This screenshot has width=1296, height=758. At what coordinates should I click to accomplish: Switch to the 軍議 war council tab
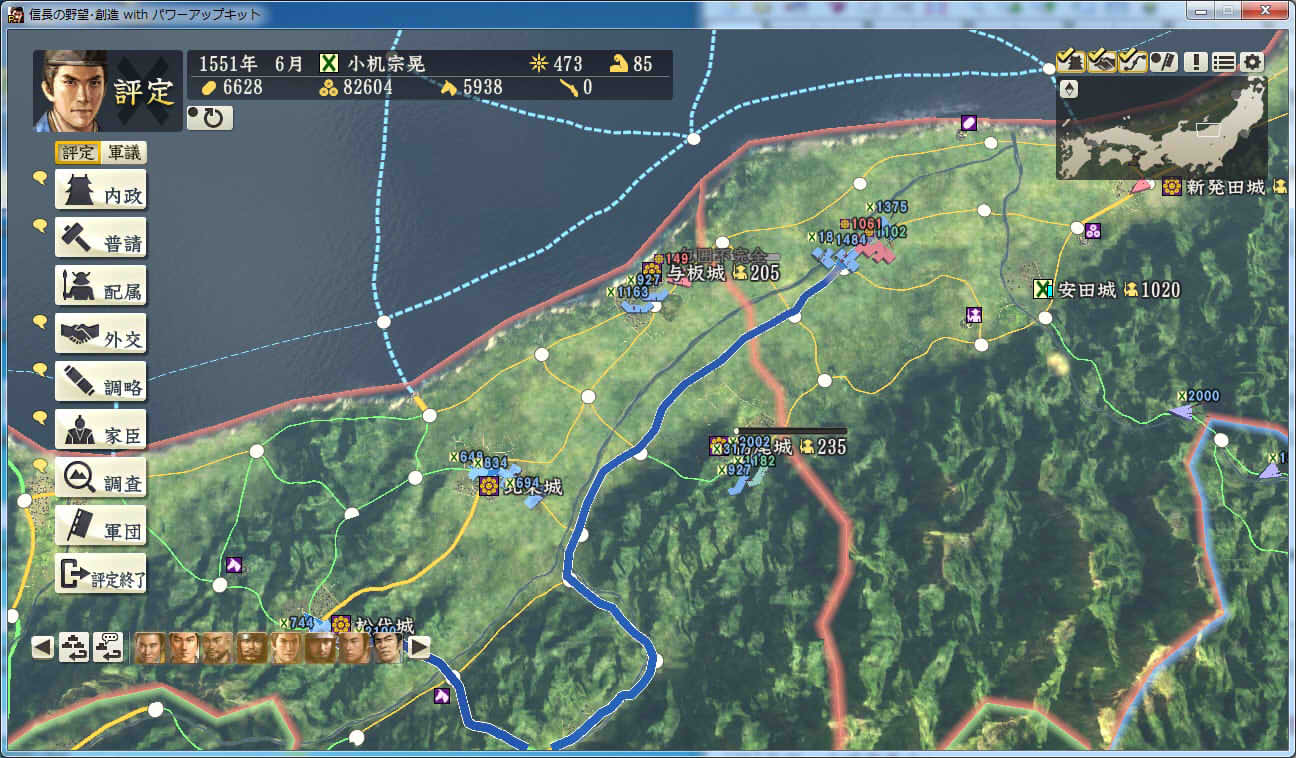[124, 153]
